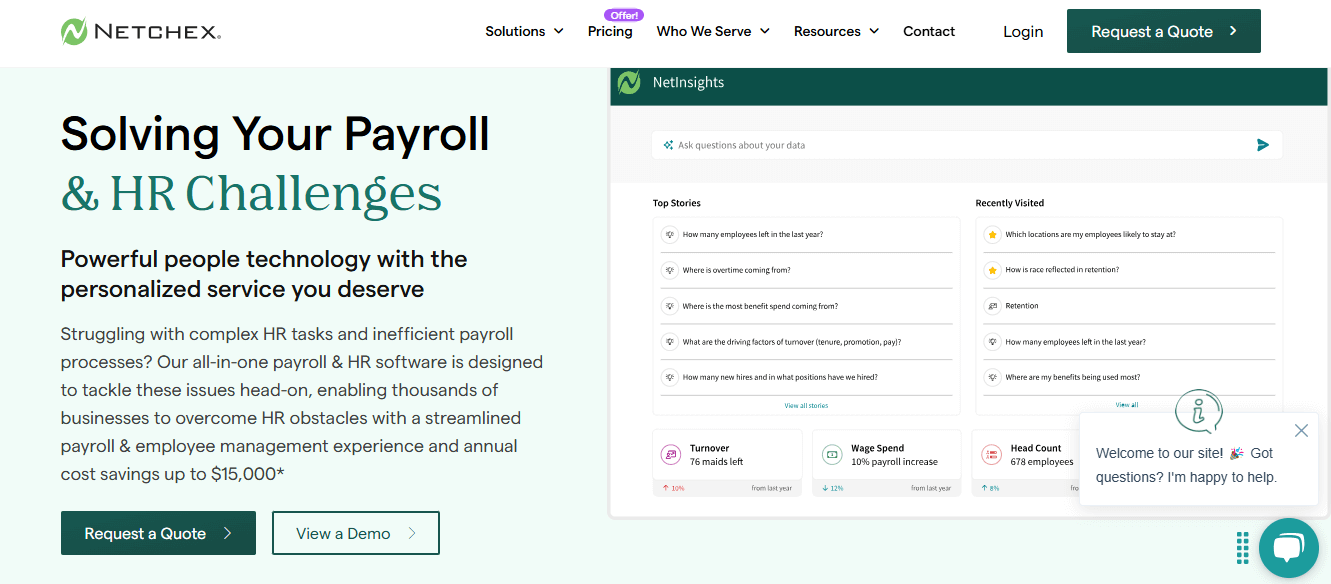Click the sparkle icon in the question field
This screenshot has height=584, width=1331.
[x=668, y=145]
